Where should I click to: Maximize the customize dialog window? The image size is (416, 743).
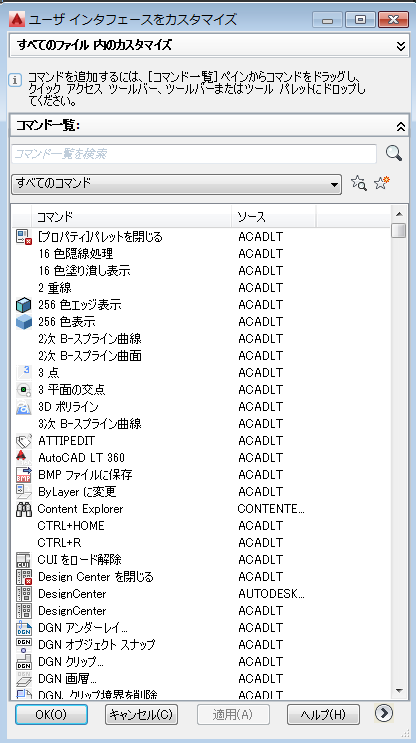tap(361, 20)
